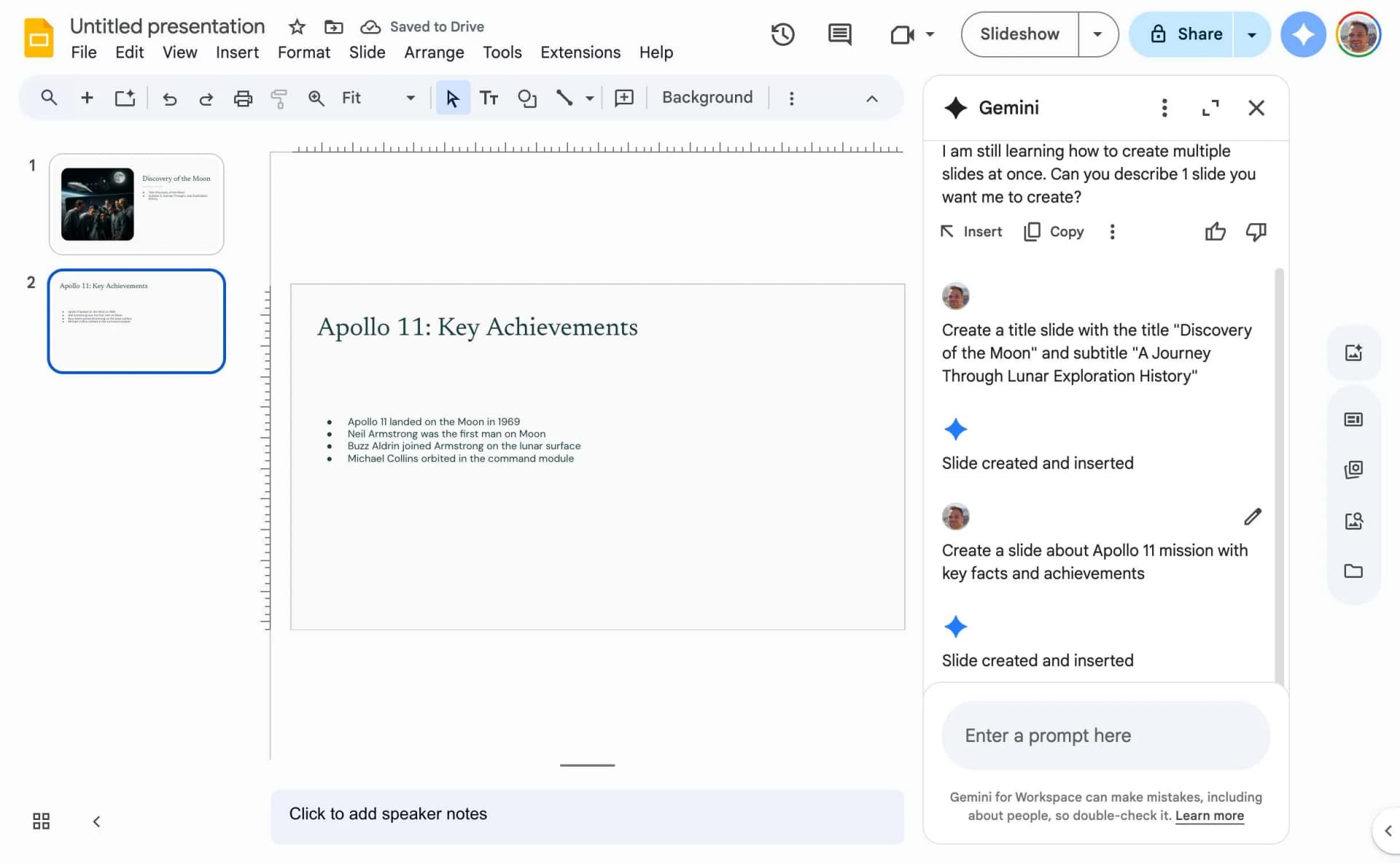Expand the Slideshow options arrow
Viewport: 1400px width, 863px height.
[x=1097, y=34]
